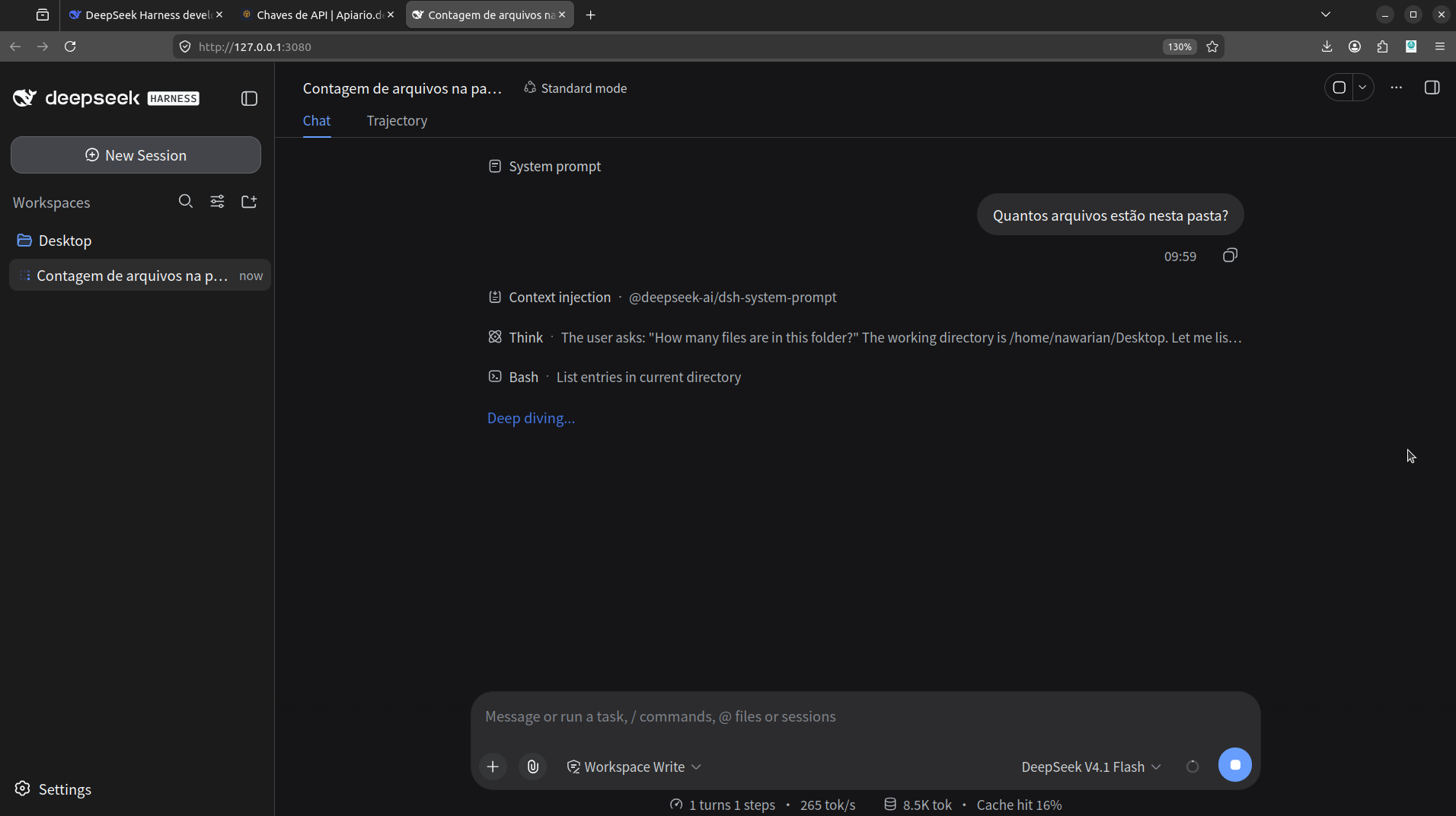Open browser extensions icon
Image resolution: width=1456 pixels, height=816 pixels.
[x=1383, y=46]
